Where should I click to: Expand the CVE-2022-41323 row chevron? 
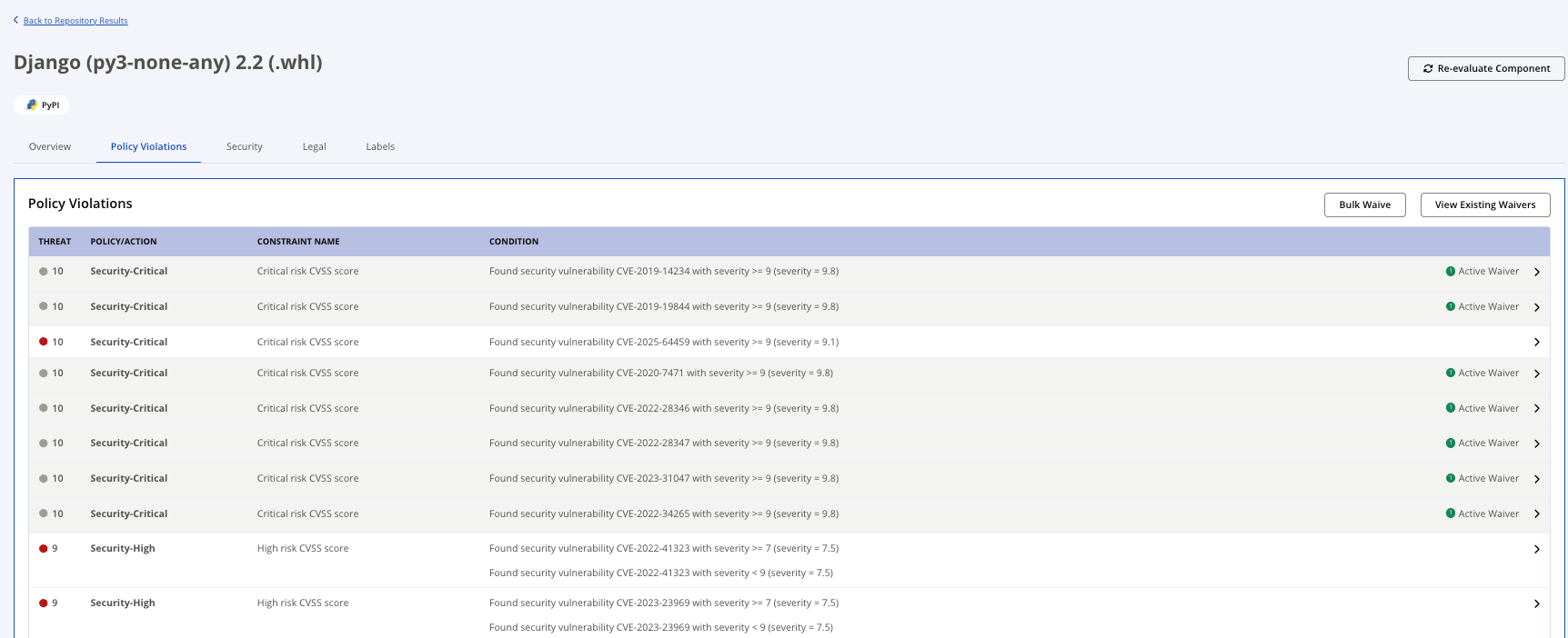coord(1537,549)
